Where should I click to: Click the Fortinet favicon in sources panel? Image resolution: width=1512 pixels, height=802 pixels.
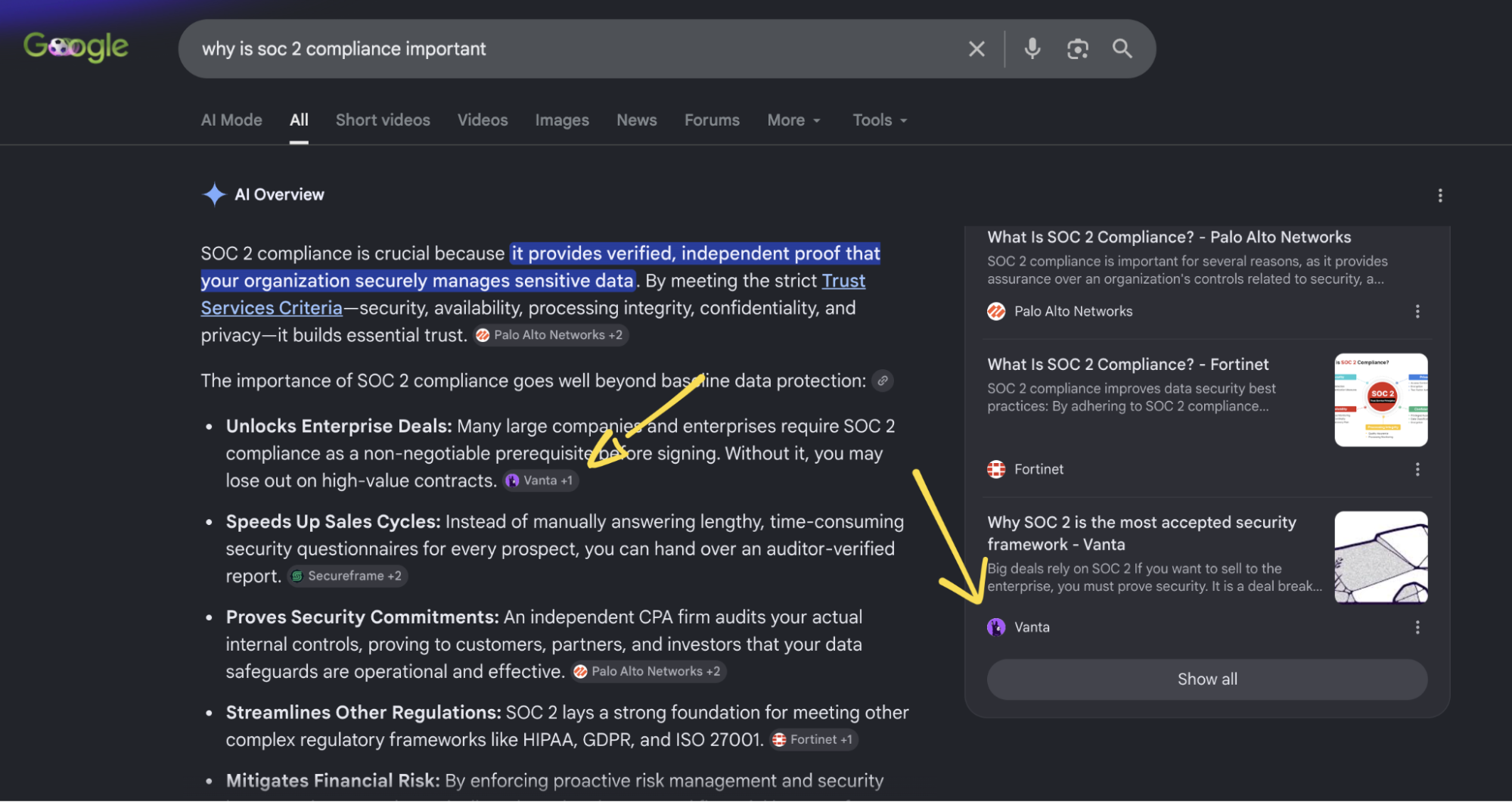pos(996,470)
